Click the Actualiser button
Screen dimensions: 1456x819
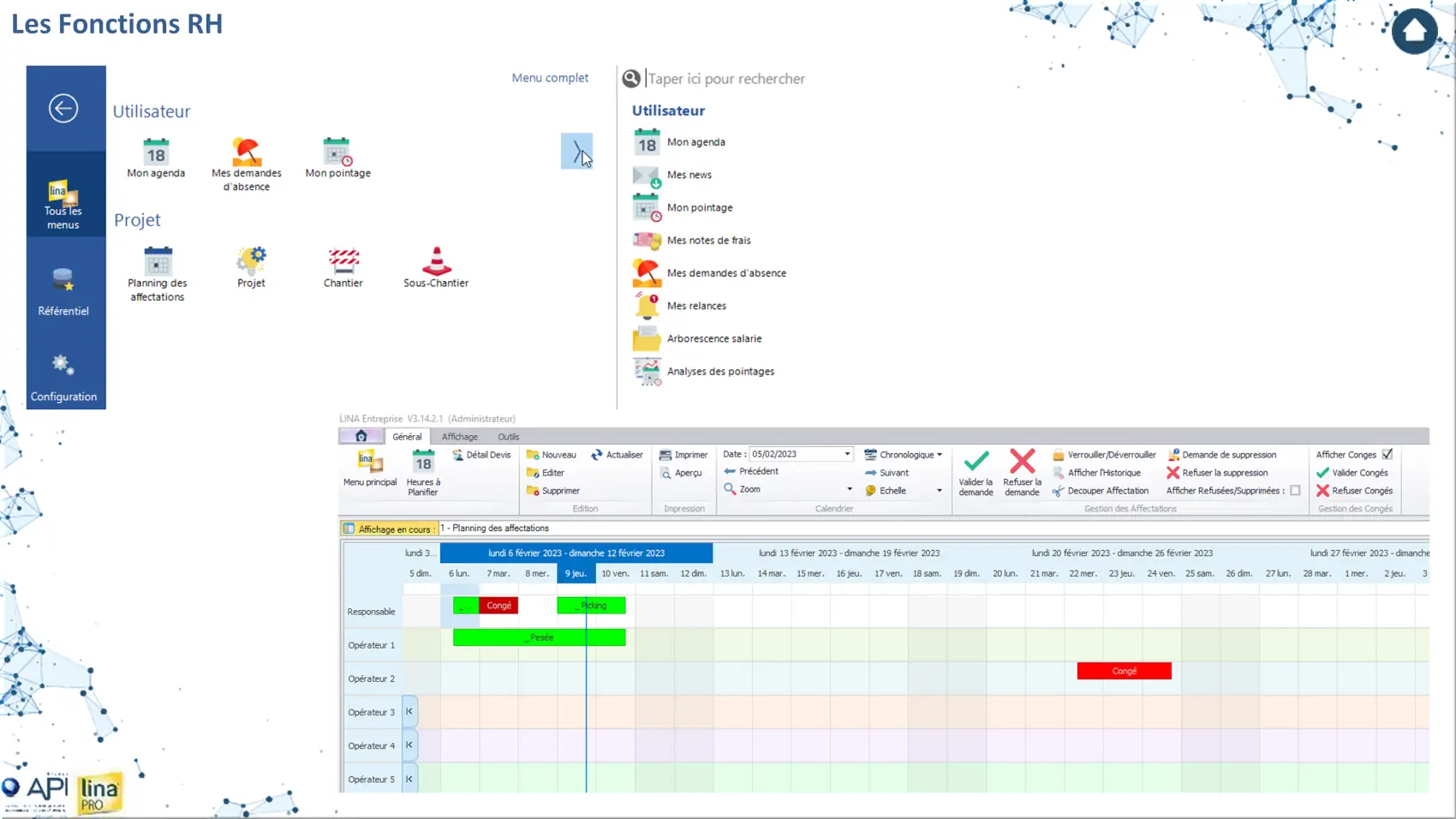click(x=617, y=455)
